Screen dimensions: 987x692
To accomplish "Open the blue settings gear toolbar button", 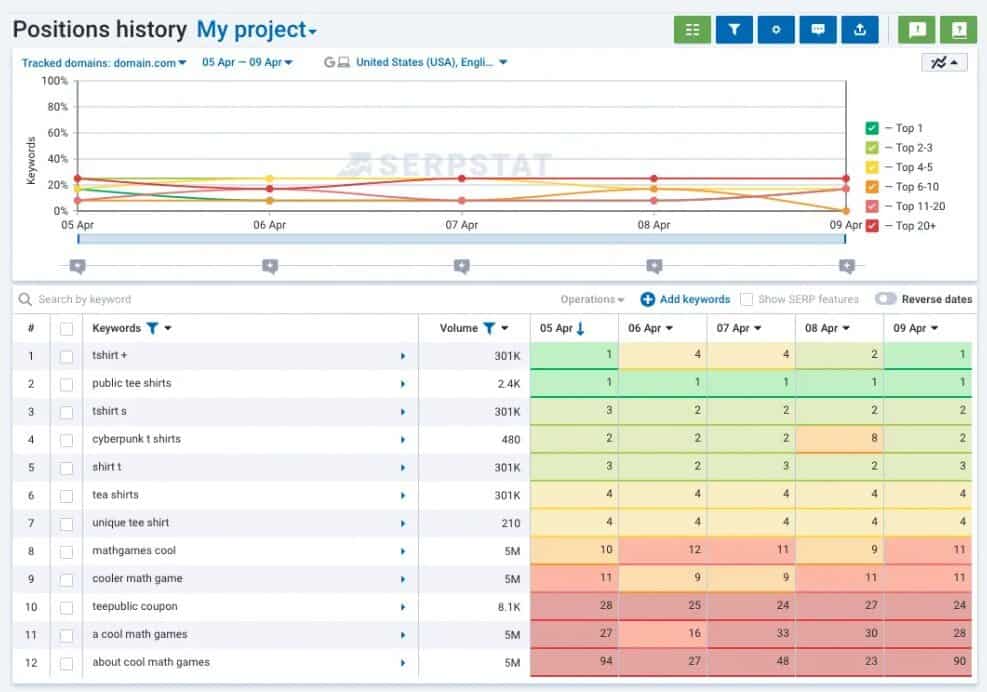I will point(776,30).
